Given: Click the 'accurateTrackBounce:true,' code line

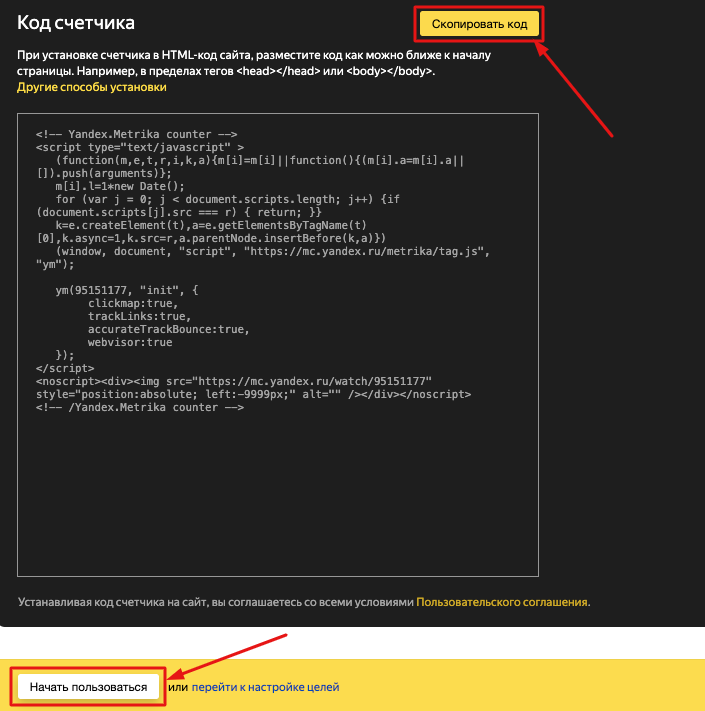Looking at the screenshot, I should click(169, 329).
